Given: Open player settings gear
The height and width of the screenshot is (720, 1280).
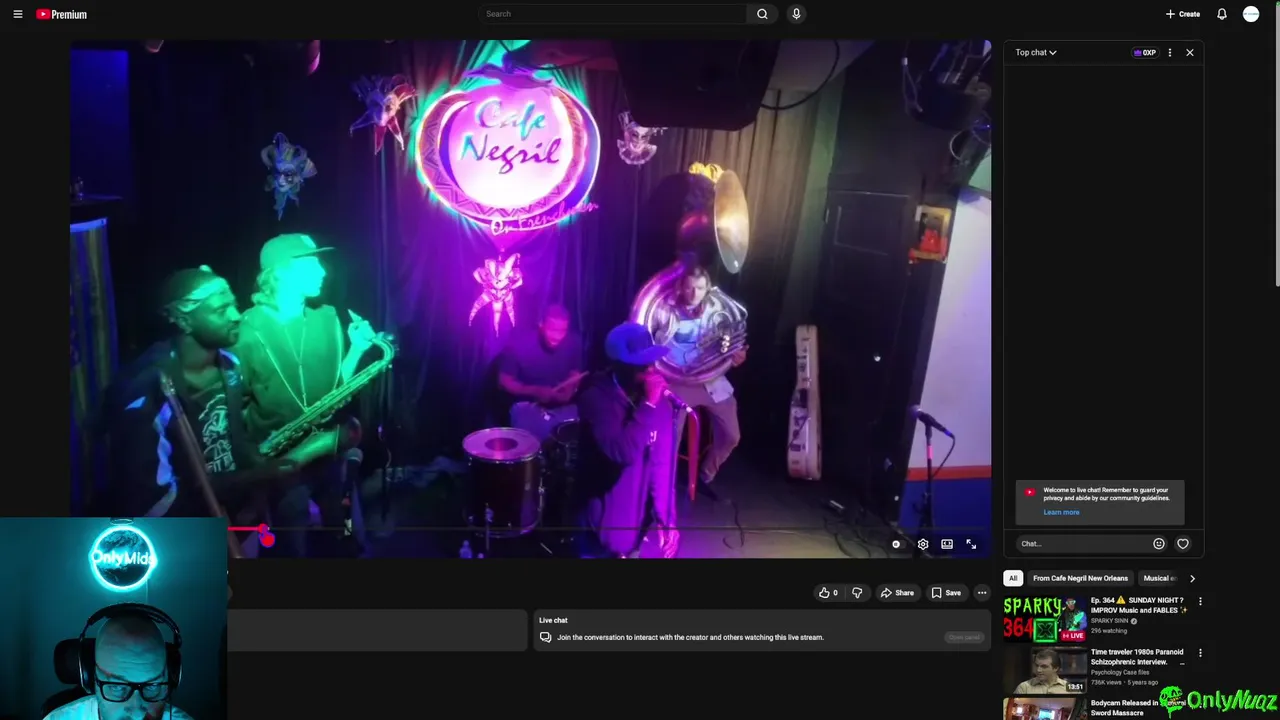Looking at the screenshot, I should click(923, 544).
